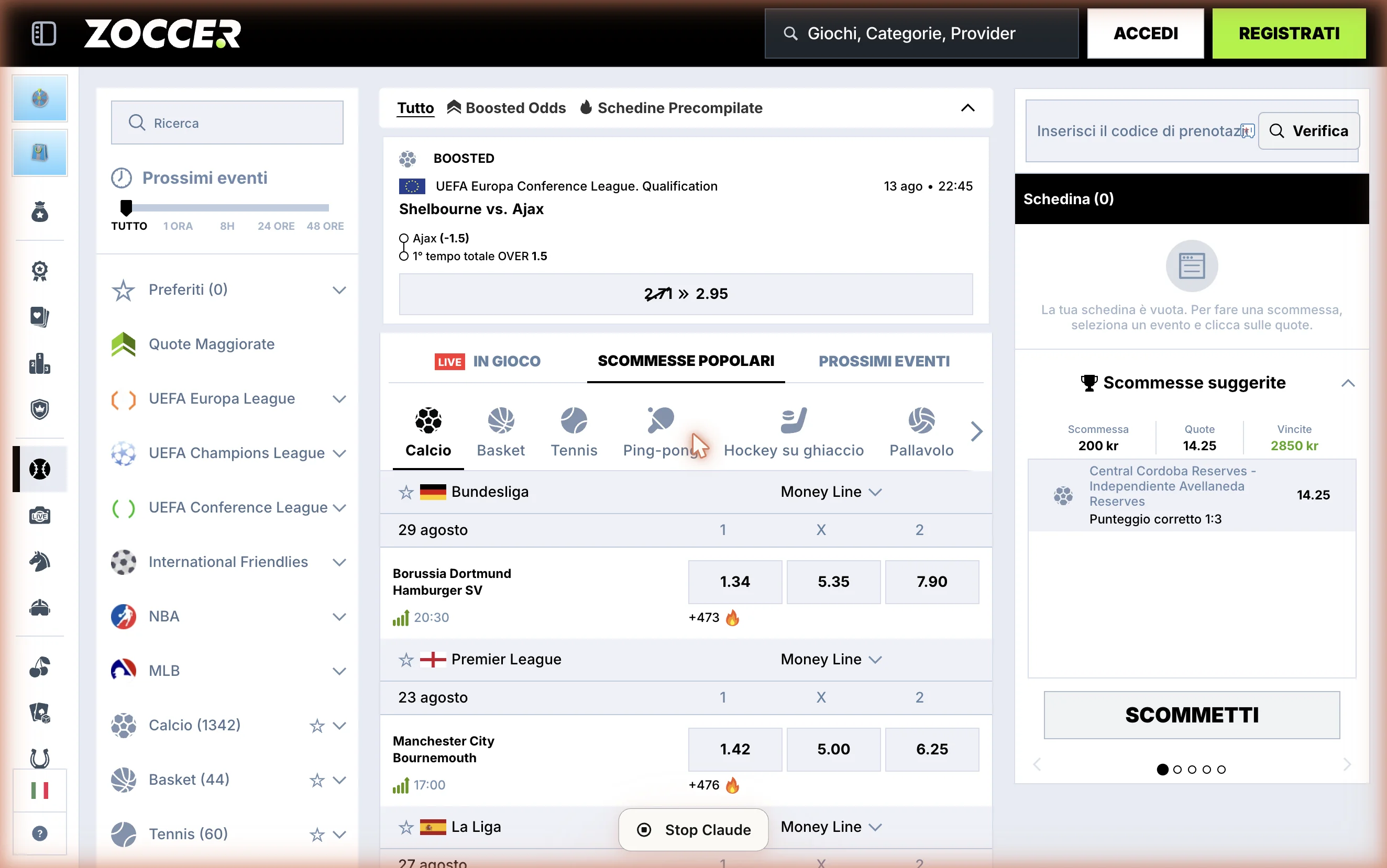Open the shield badge sidebar icon
This screenshot has width=1387, height=868.
[x=40, y=409]
